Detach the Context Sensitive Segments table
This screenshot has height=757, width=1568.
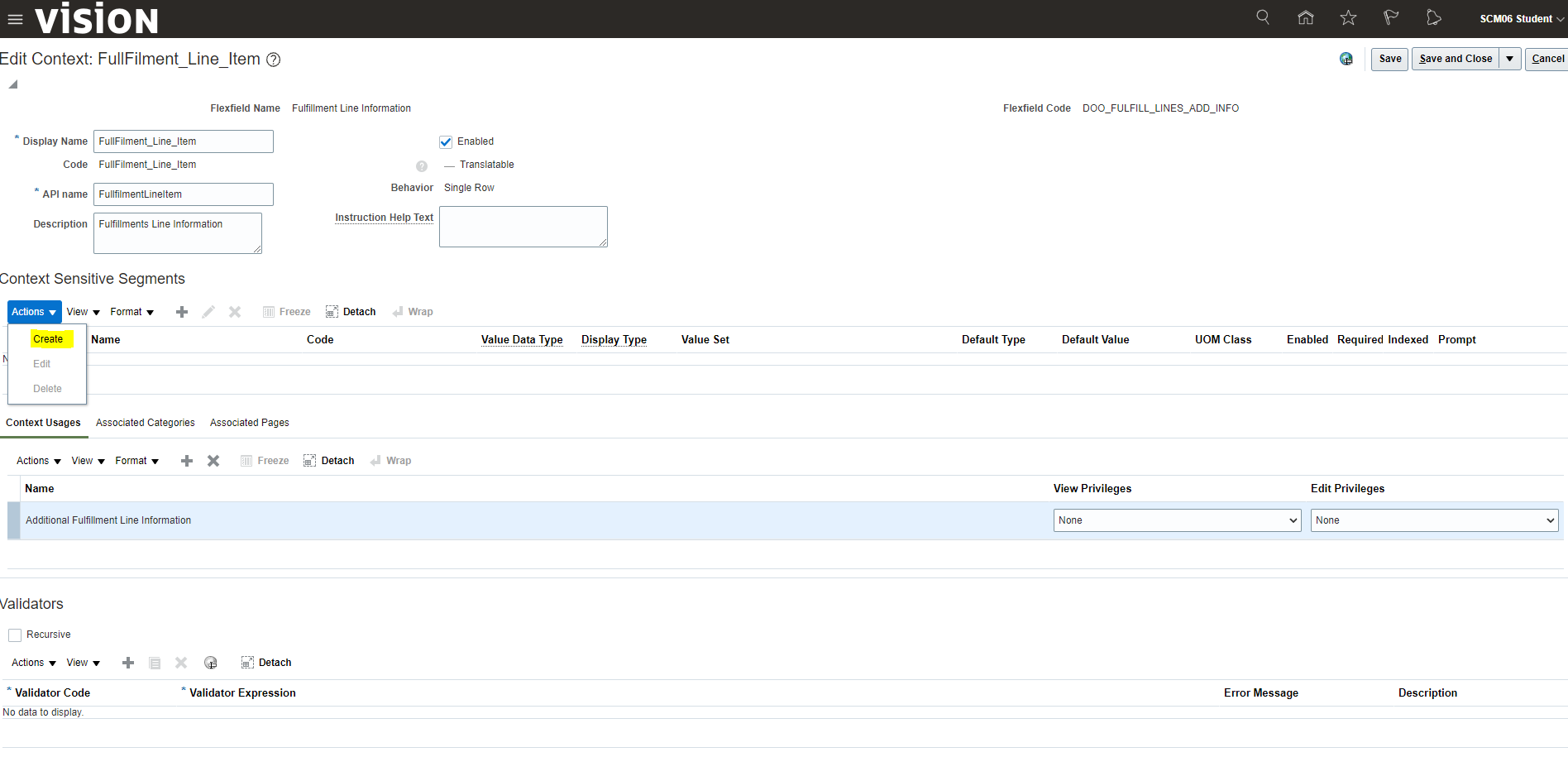coord(351,311)
